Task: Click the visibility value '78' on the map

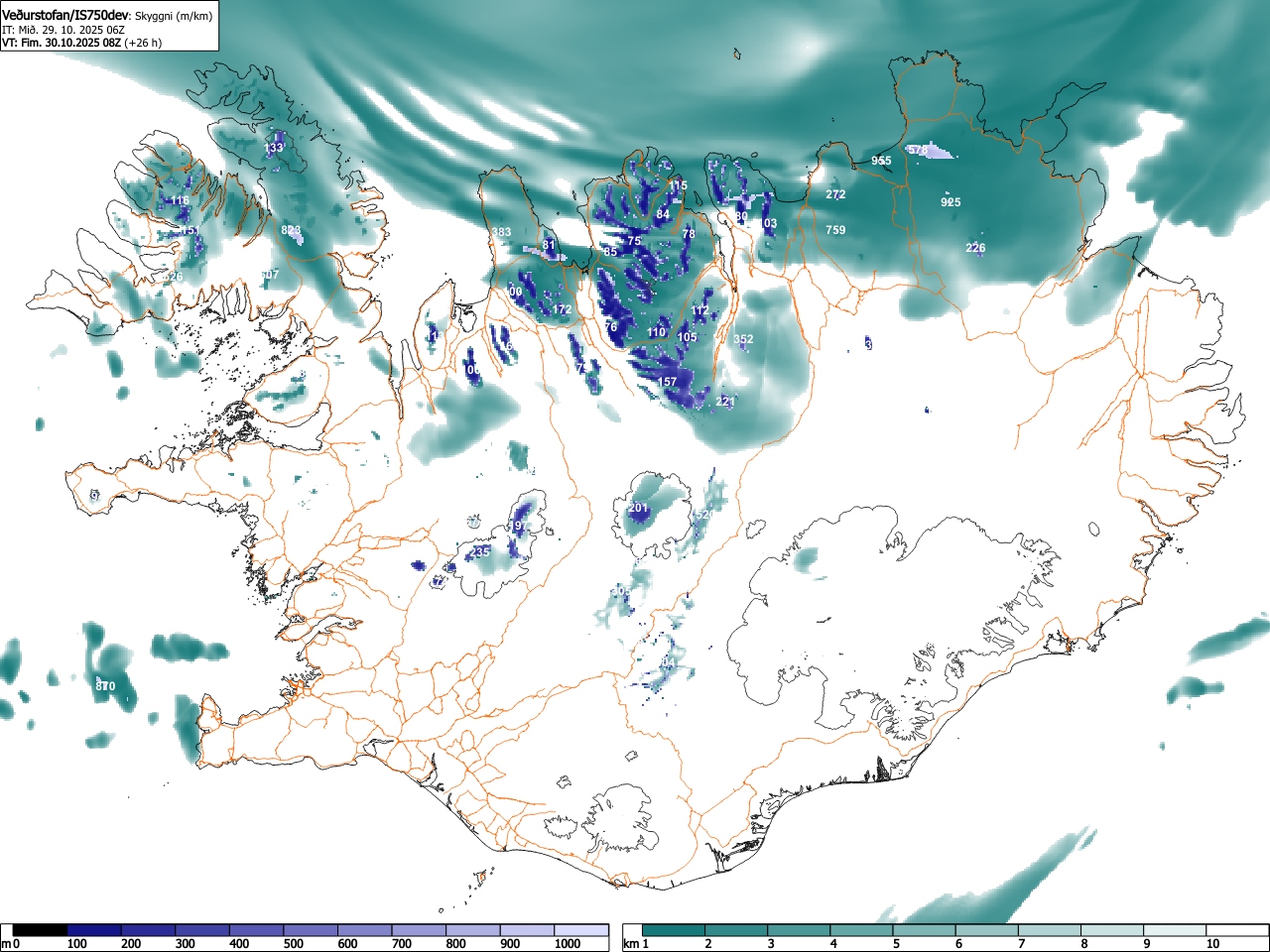Action: click(690, 233)
